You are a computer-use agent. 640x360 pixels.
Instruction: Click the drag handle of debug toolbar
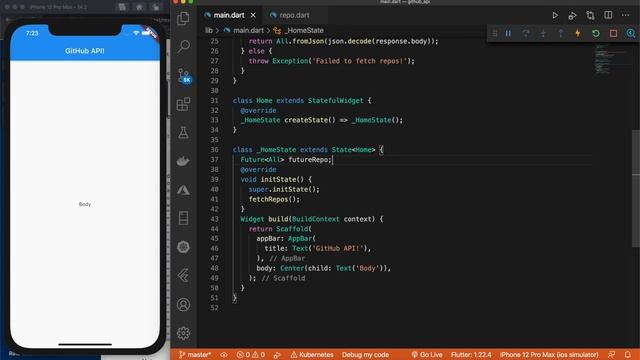(494, 33)
